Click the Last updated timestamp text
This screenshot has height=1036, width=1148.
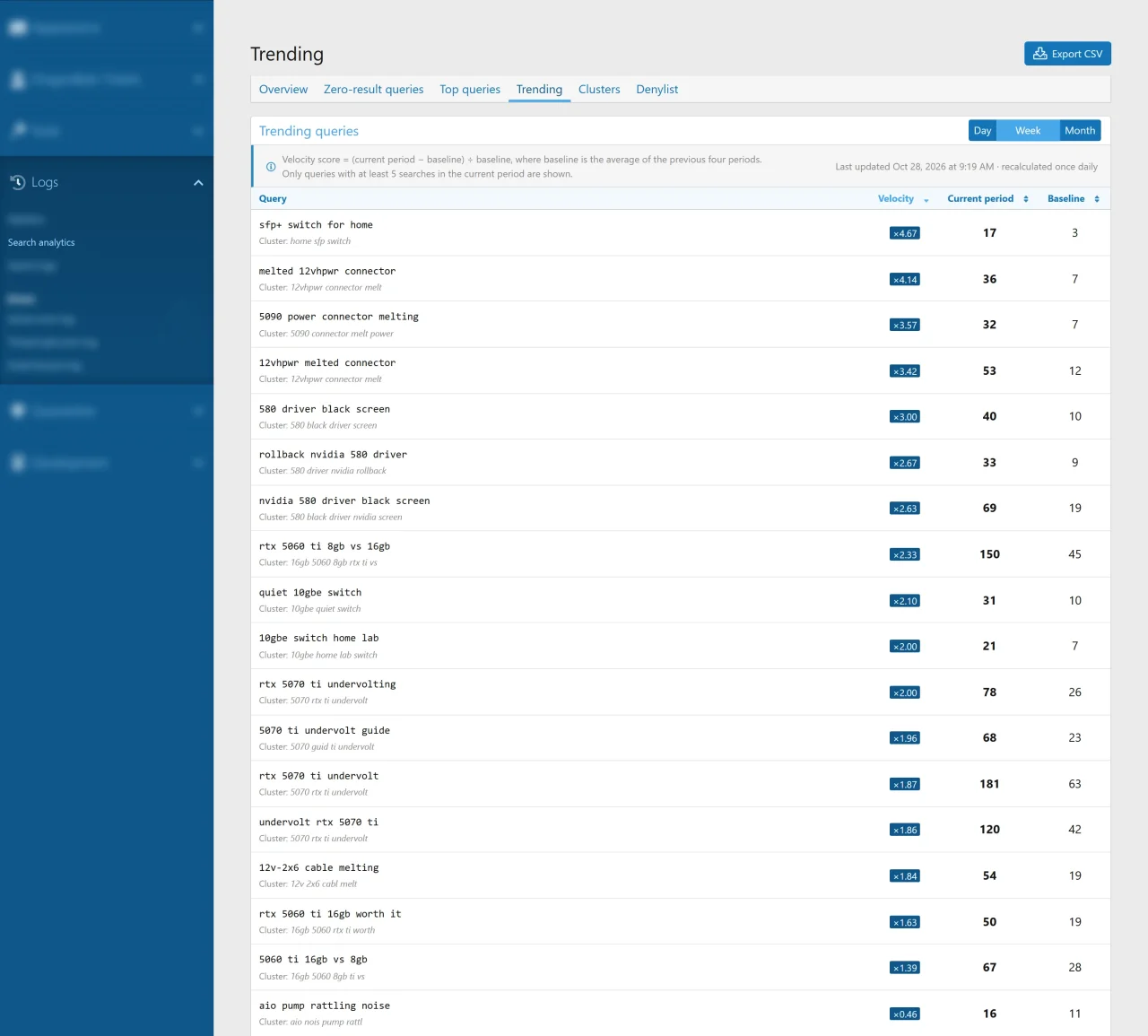(x=966, y=167)
